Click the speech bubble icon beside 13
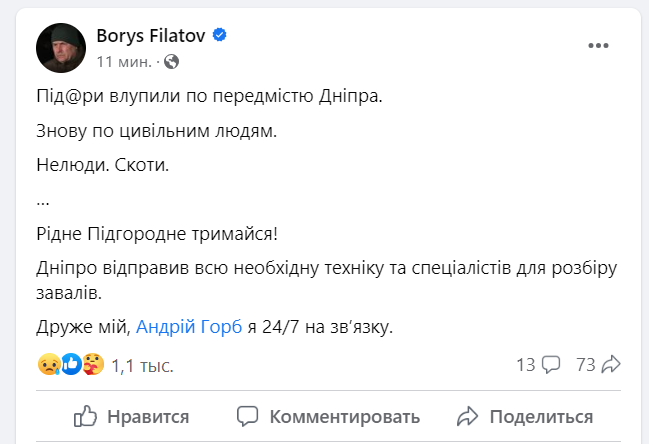 pyautogui.click(x=551, y=365)
